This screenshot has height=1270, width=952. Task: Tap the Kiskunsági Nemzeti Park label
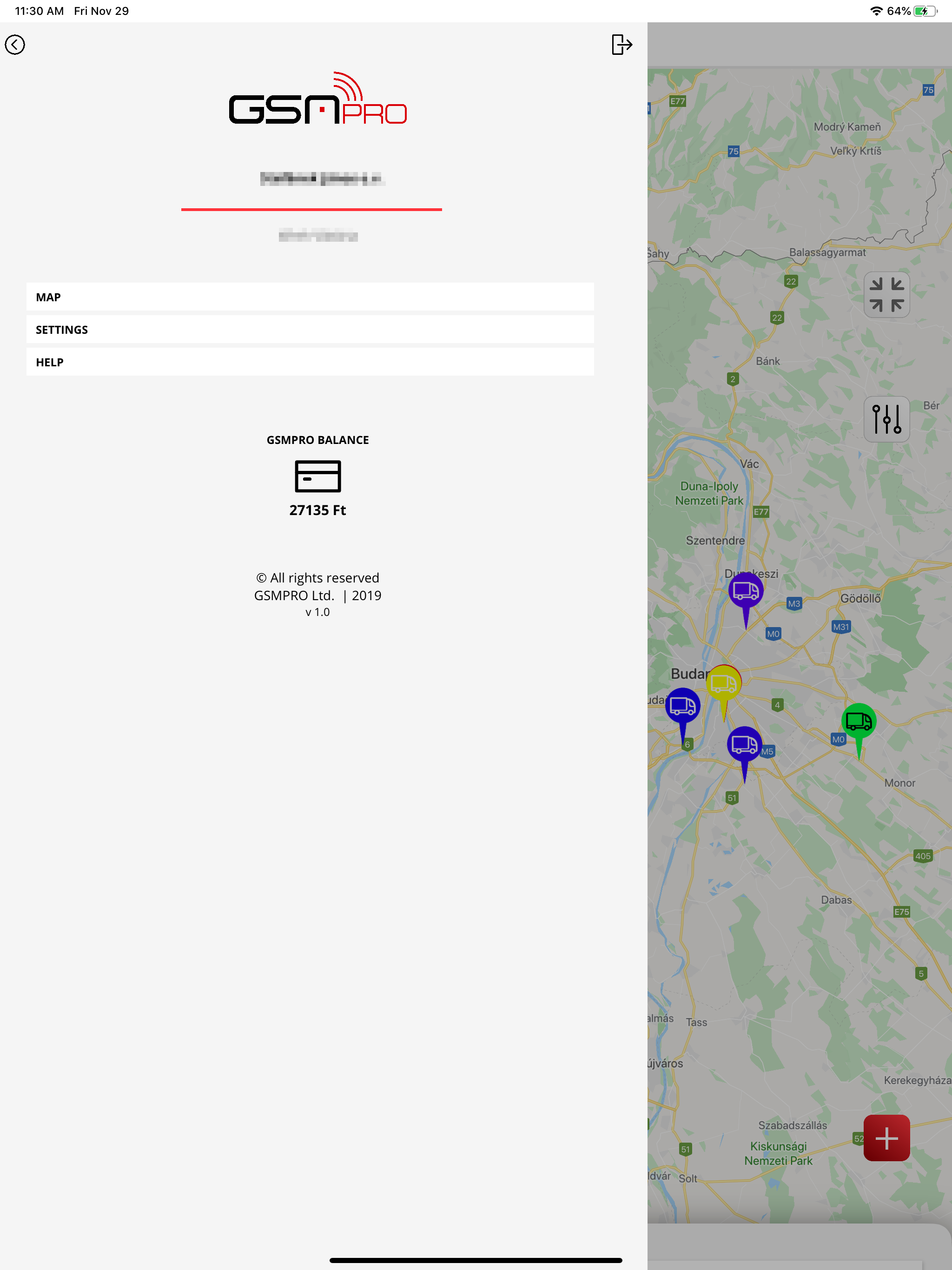pyautogui.click(x=778, y=1153)
